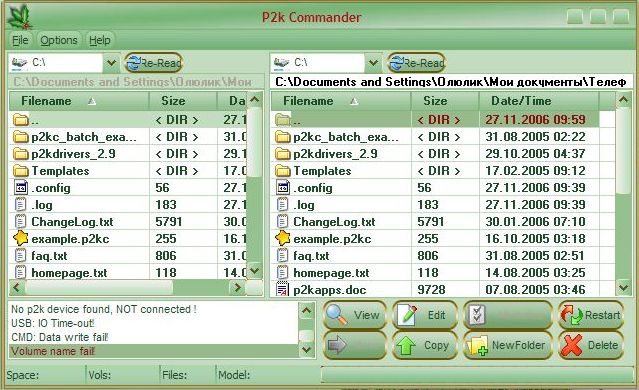This screenshot has height=390, width=639.
Task: Click right panel scrollbar up arrow
Action: pos(624,99)
